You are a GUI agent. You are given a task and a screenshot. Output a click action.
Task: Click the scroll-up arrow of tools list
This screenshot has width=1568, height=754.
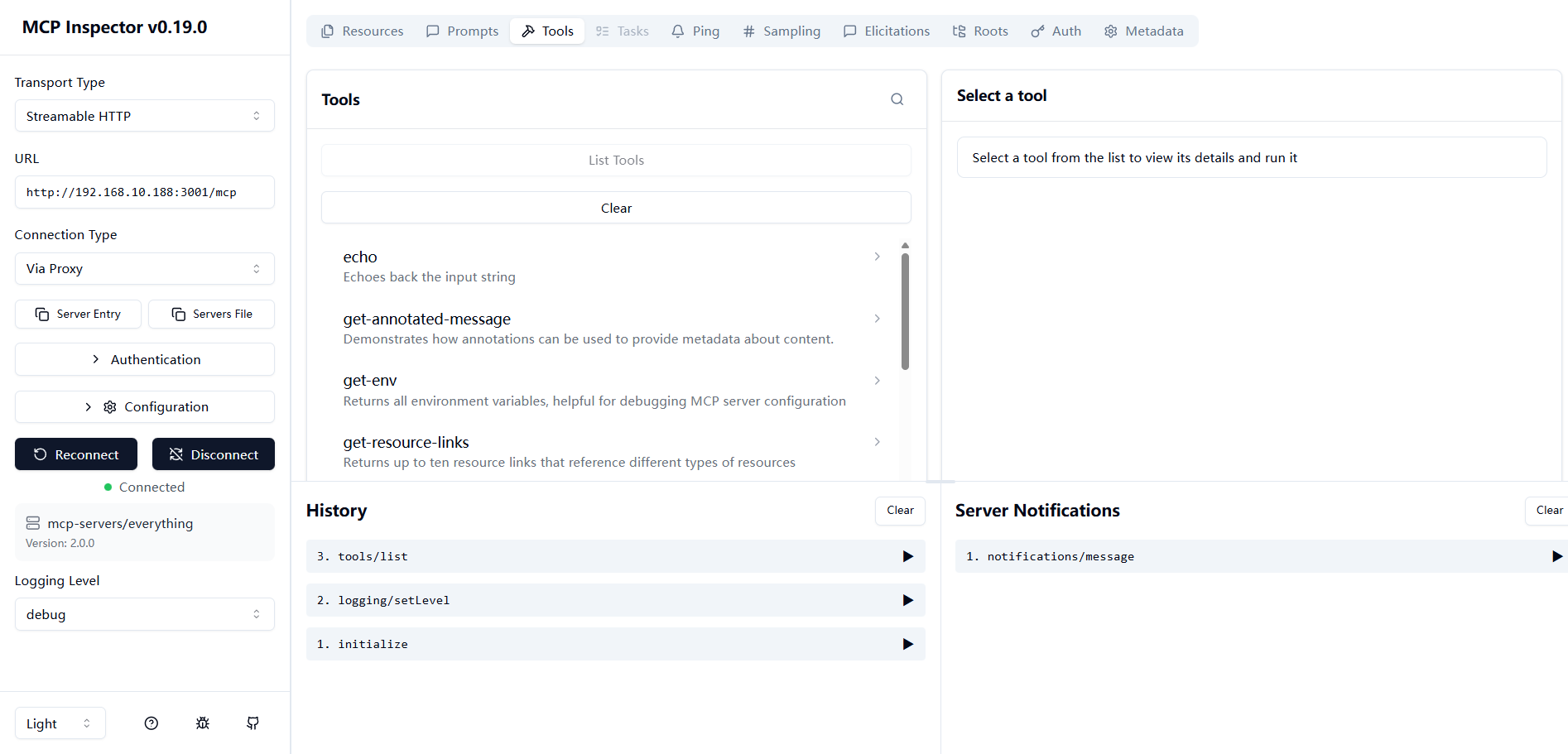click(905, 246)
